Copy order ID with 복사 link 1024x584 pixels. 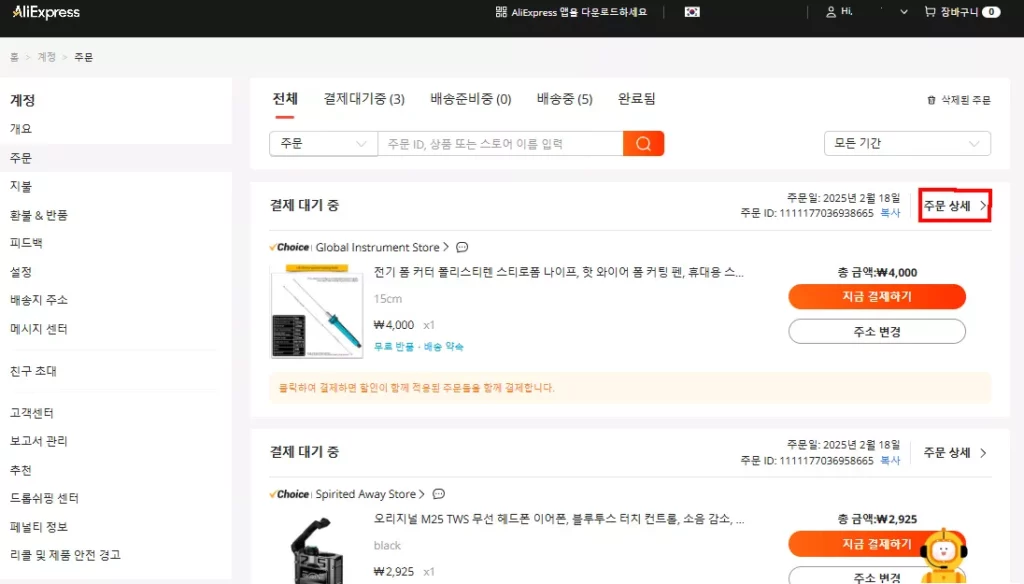891,211
